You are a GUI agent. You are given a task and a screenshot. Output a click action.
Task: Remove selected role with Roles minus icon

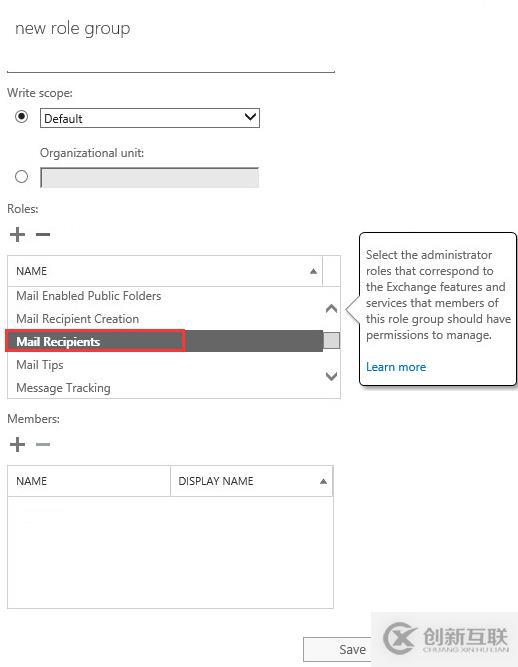(43, 234)
